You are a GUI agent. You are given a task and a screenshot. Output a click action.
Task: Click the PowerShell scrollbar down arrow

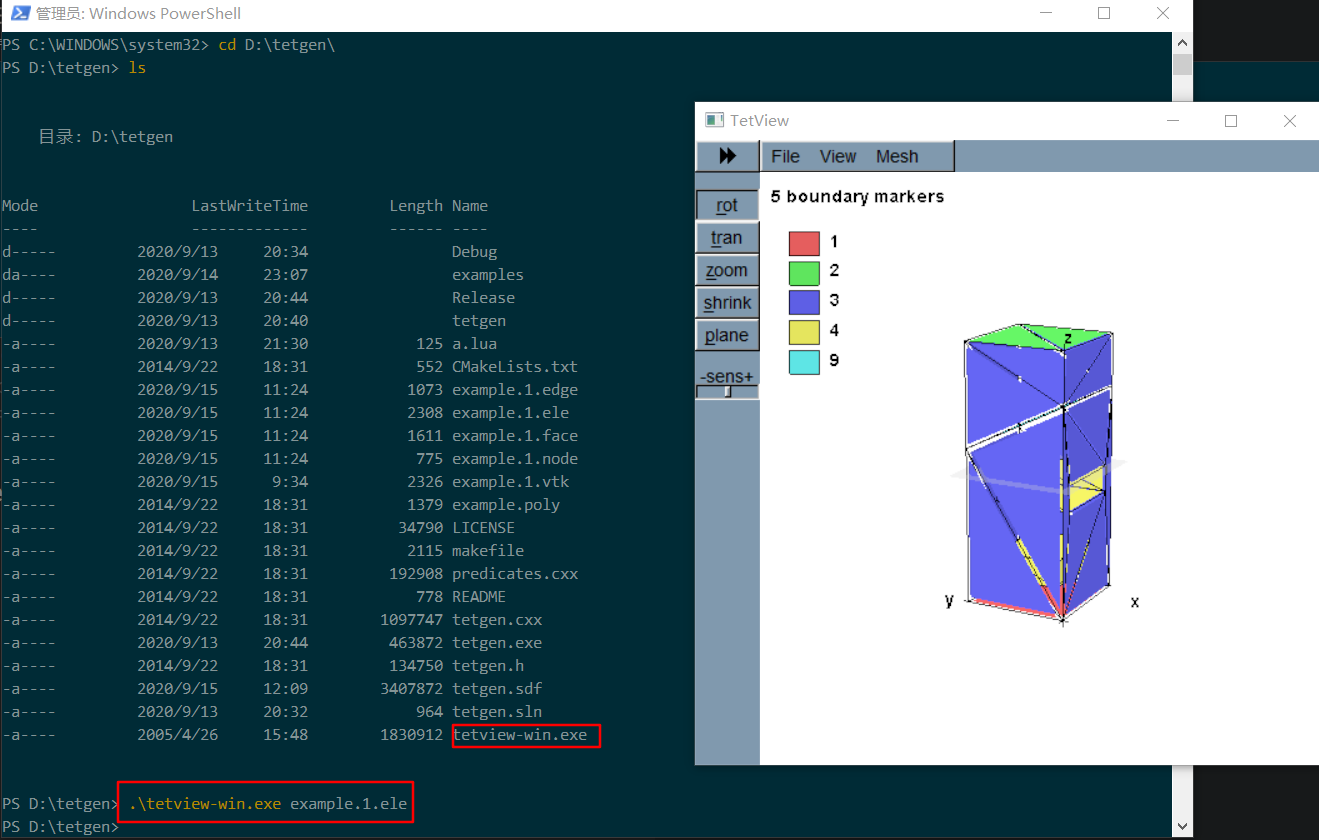(1182, 827)
